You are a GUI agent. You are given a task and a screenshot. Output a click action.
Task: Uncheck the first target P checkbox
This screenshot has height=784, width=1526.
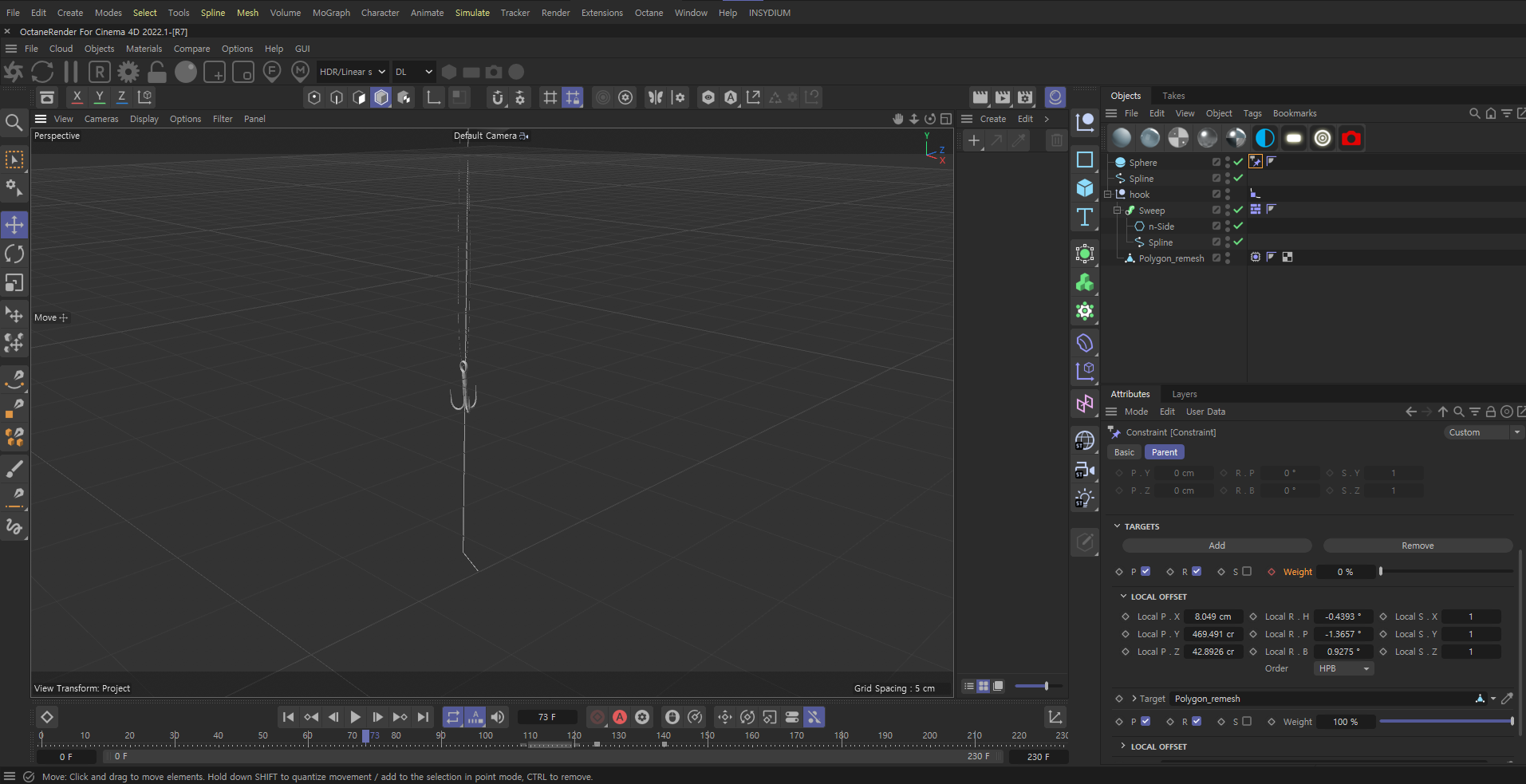pos(1145,571)
